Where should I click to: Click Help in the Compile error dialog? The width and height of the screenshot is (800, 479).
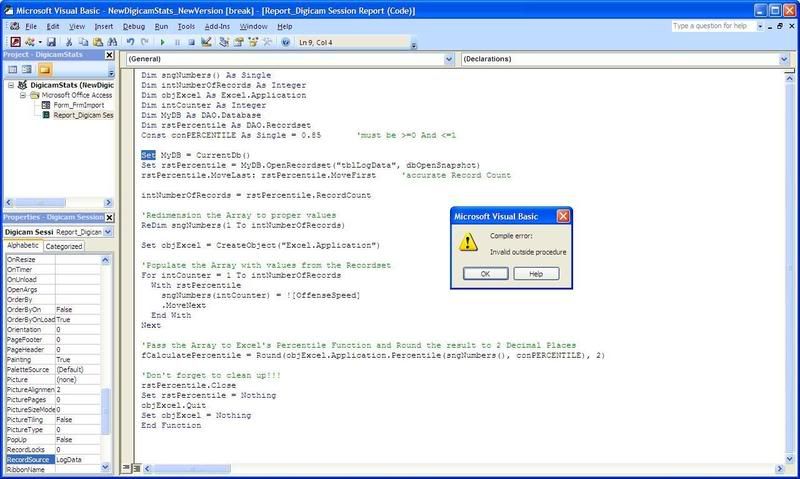point(536,274)
